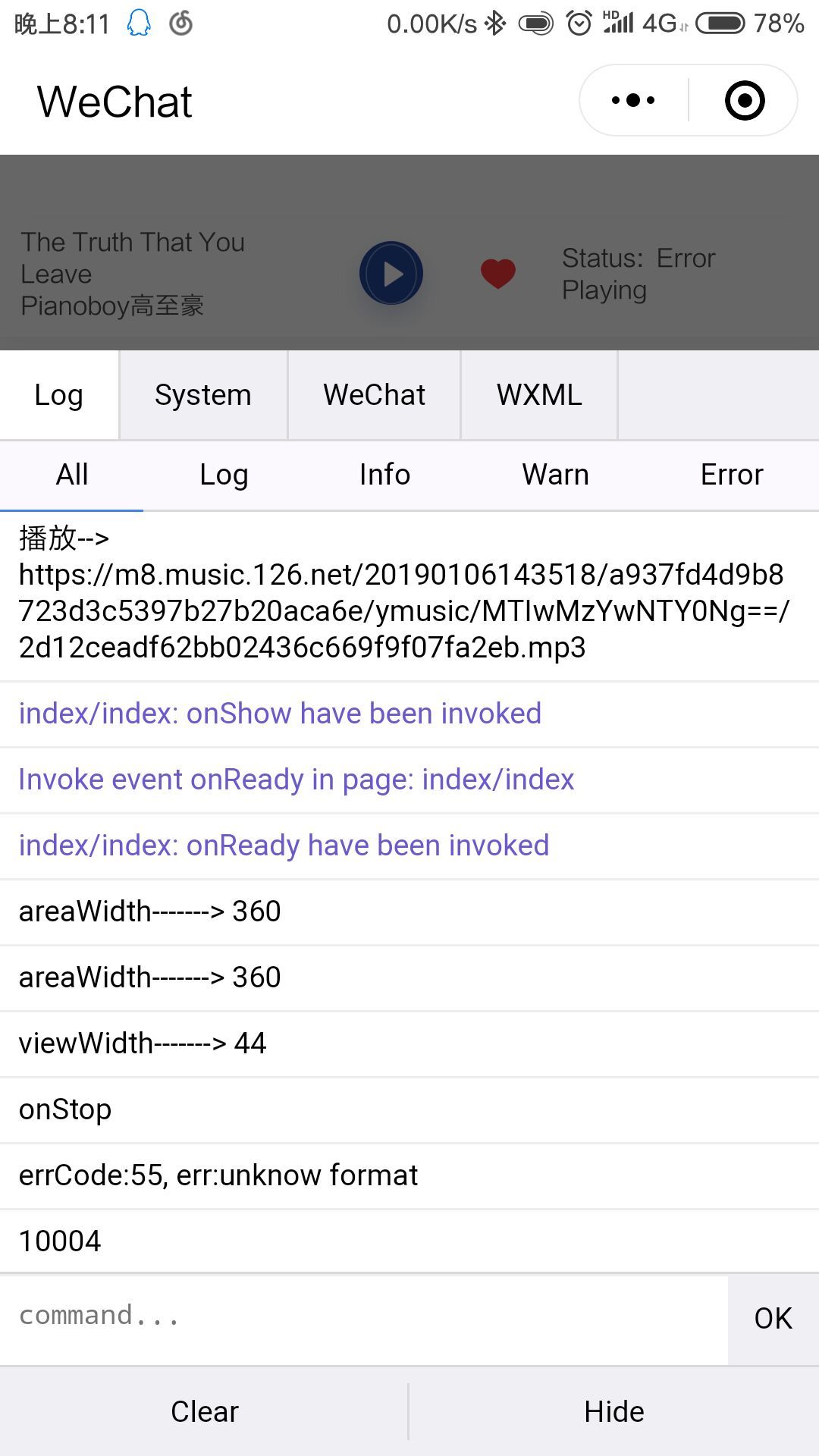Tap the red heart favorite icon

point(498,273)
